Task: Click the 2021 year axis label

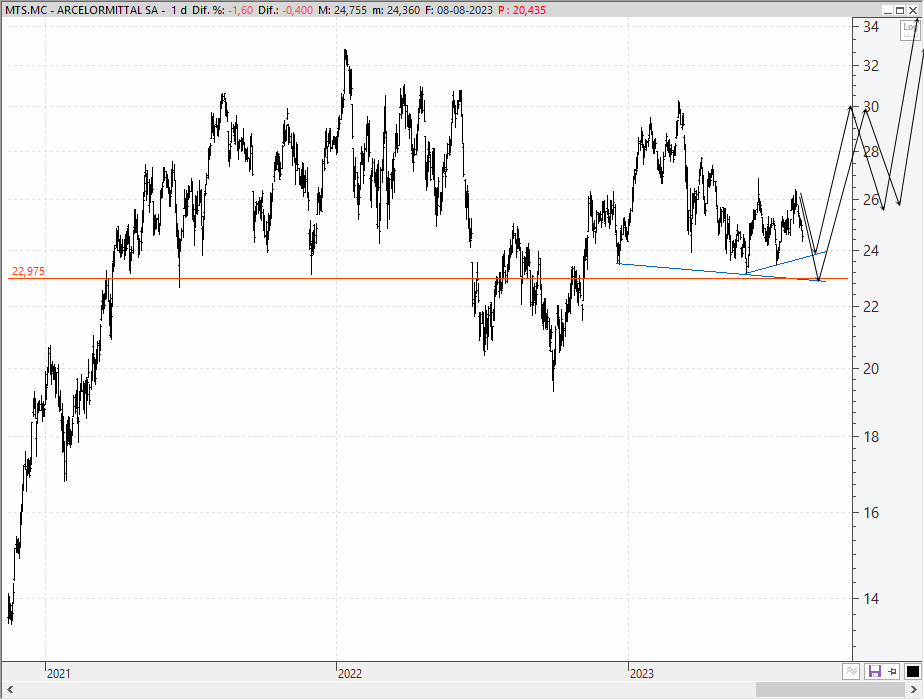Action: 58,673
